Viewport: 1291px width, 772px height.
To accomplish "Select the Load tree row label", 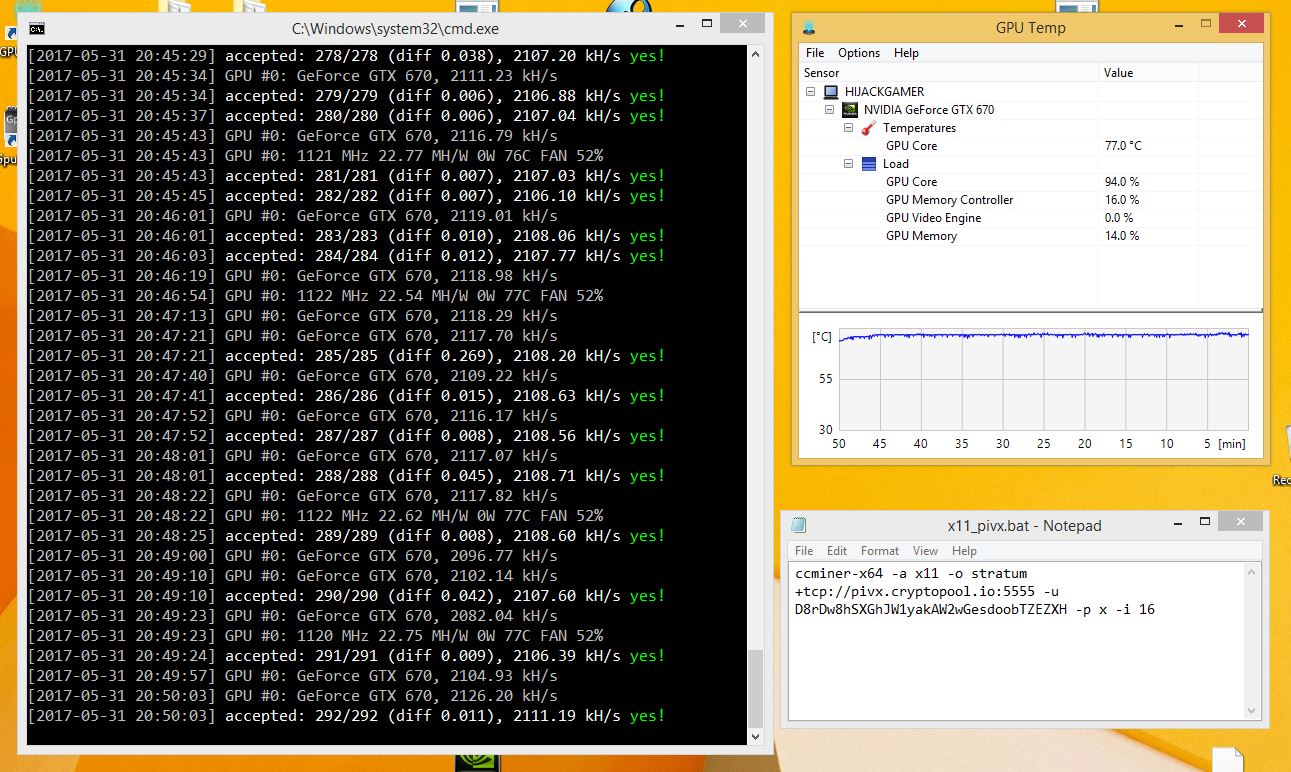I will pyautogui.click(x=895, y=164).
